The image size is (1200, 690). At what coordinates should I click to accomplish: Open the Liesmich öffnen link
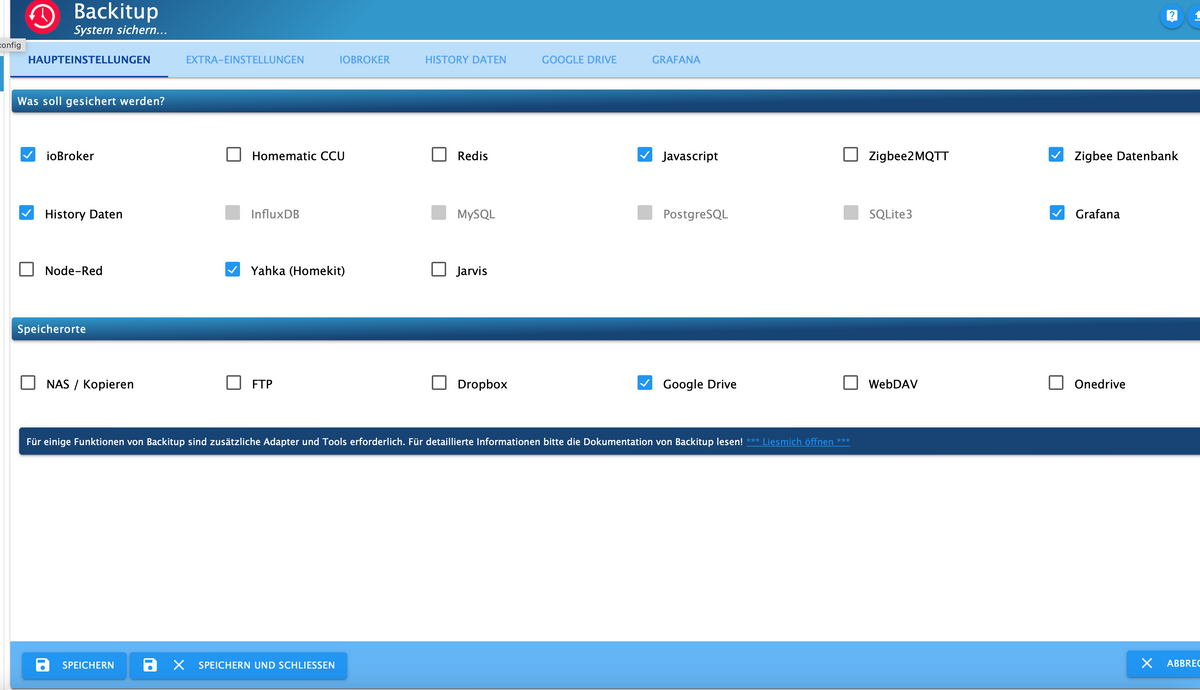[x=798, y=442]
